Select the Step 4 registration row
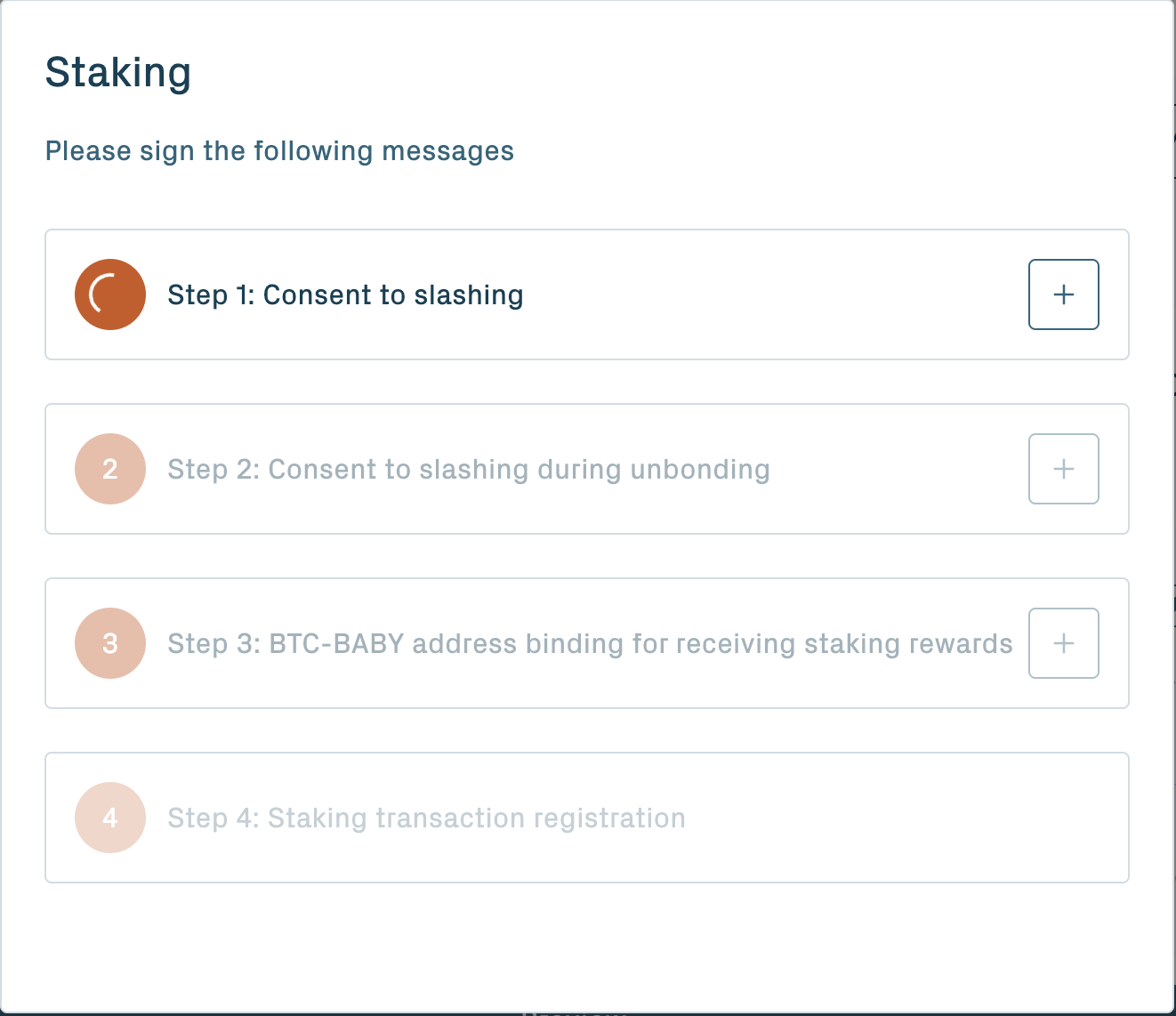Screen dimensions: 1176x1016 click(586, 818)
